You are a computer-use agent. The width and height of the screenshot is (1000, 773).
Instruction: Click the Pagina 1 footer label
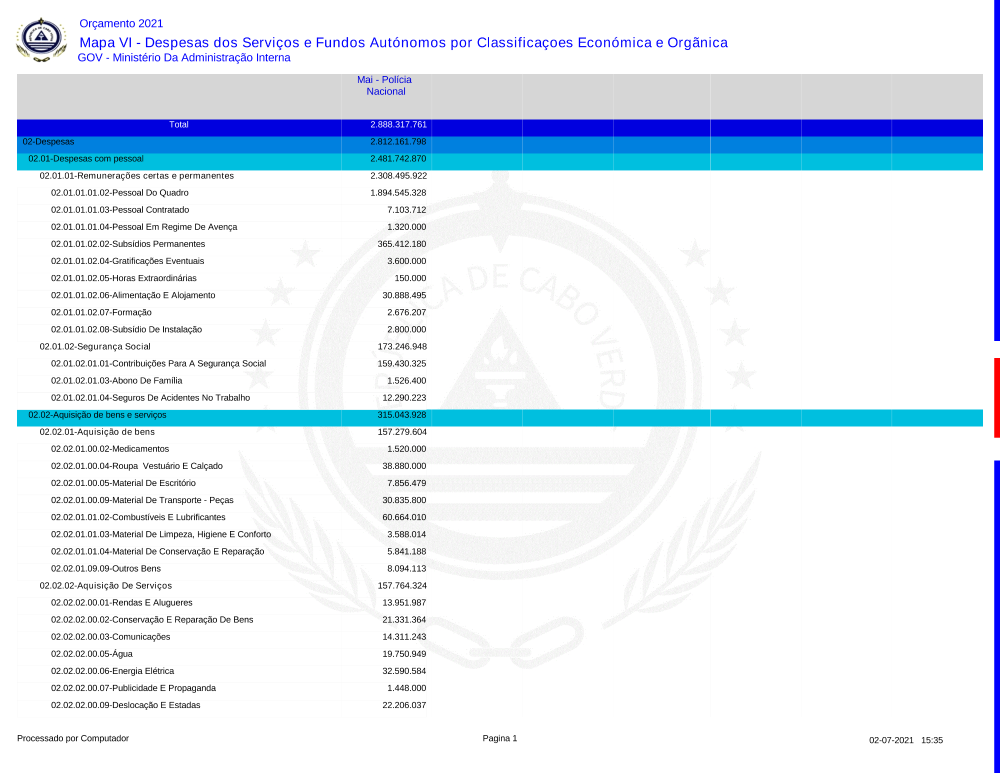[x=500, y=739]
